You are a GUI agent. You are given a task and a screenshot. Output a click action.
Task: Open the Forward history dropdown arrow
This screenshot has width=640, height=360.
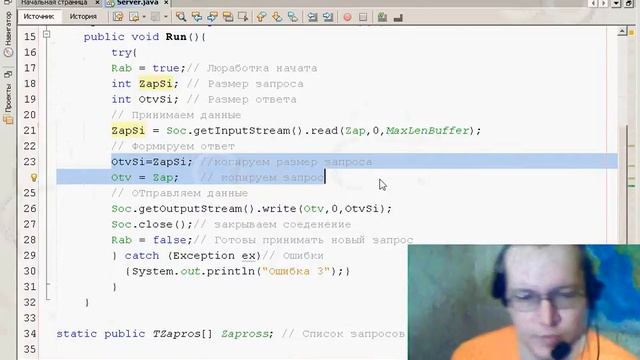165,17
